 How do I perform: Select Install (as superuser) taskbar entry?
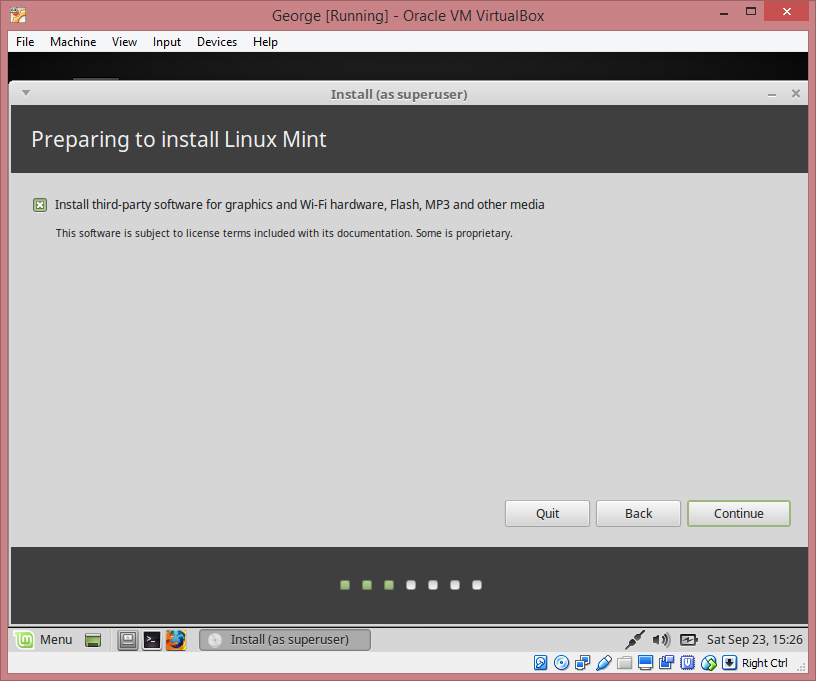tap(285, 640)
